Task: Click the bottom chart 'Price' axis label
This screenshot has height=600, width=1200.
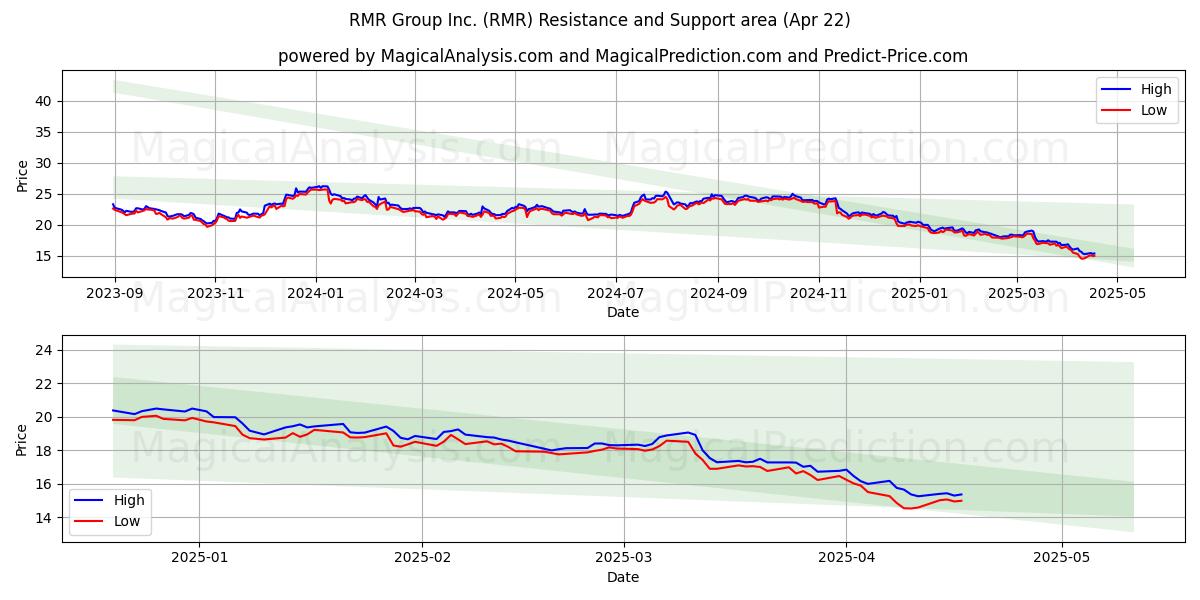Action: click(23, 438)
